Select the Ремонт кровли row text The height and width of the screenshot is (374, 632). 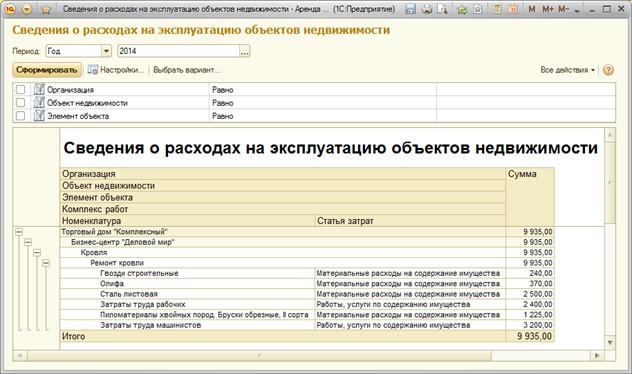click(117, 263)
